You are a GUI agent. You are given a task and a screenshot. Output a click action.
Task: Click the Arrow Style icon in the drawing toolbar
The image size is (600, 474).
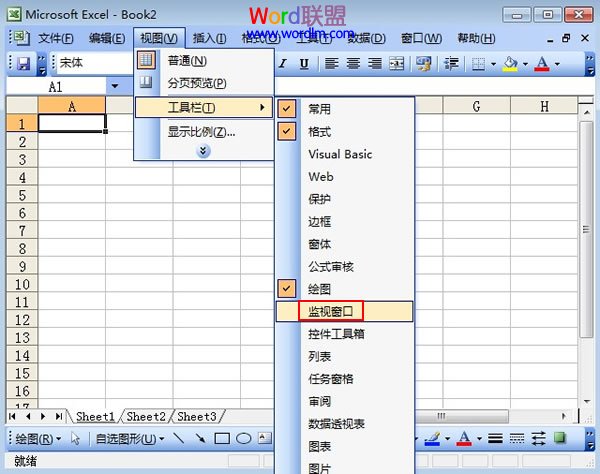click(538, 438)
